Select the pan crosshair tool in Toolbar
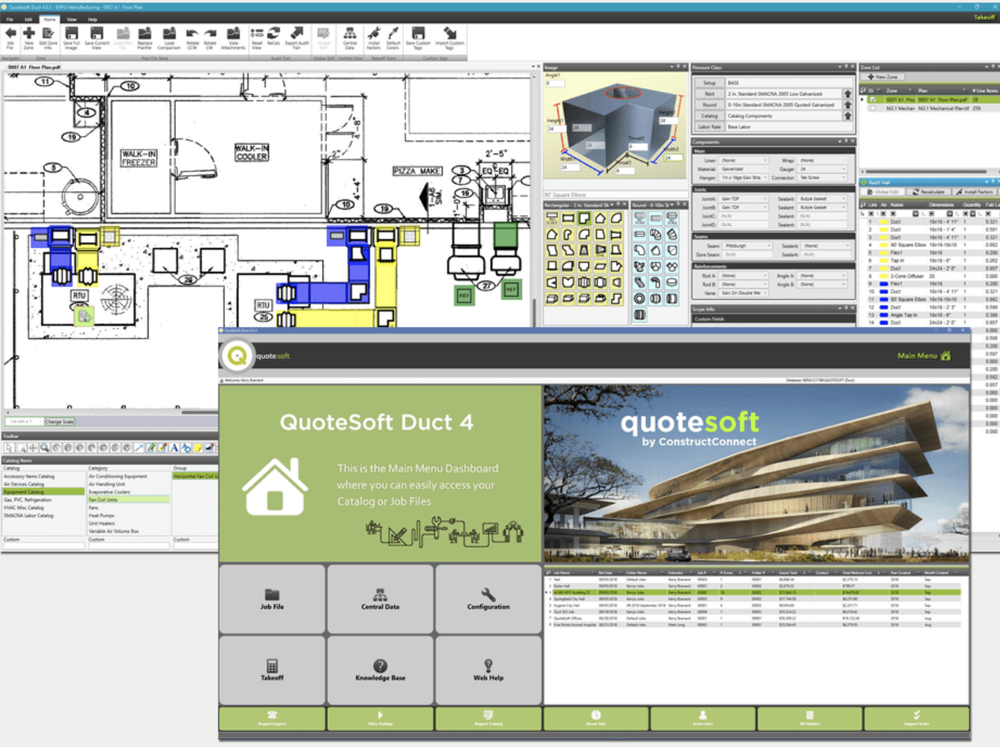The width and height of the screenshot is (1000, 747). tap(33, 448)
